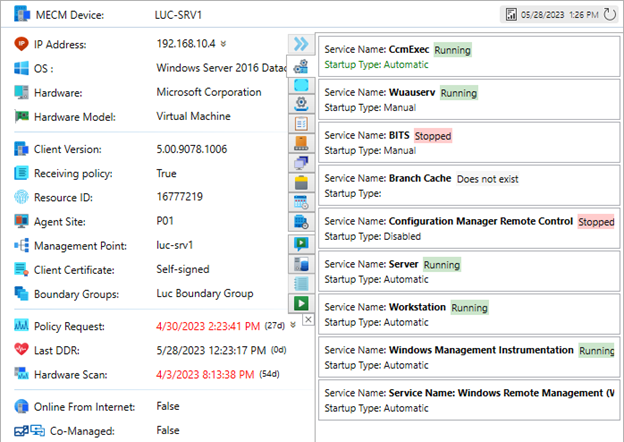
Task: Click the Client Version icon
Action: [21, 149]
